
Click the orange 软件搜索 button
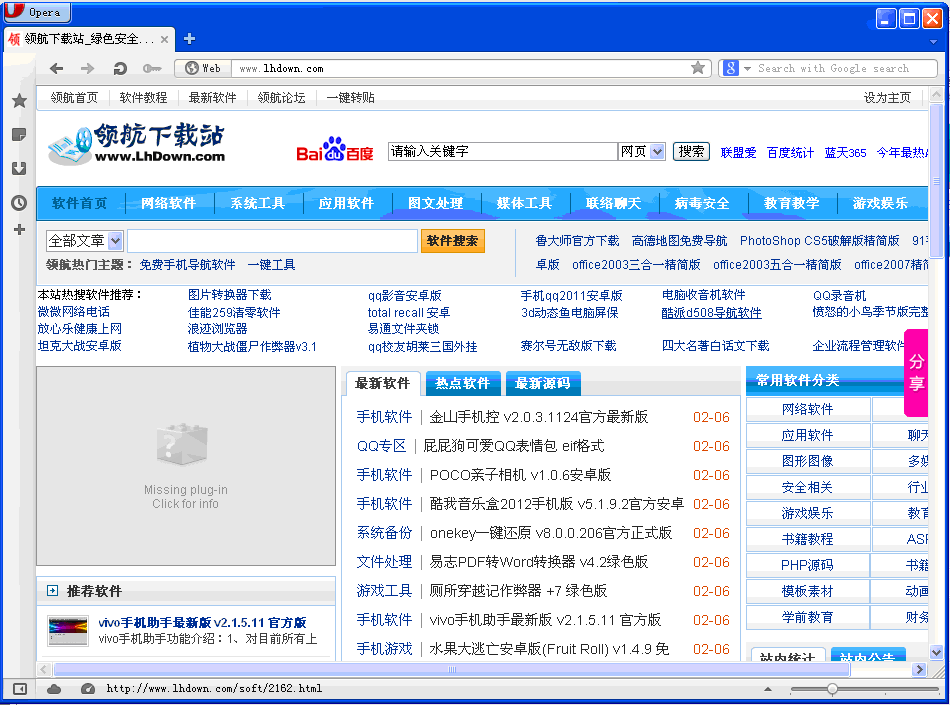[x=453, y=241]
